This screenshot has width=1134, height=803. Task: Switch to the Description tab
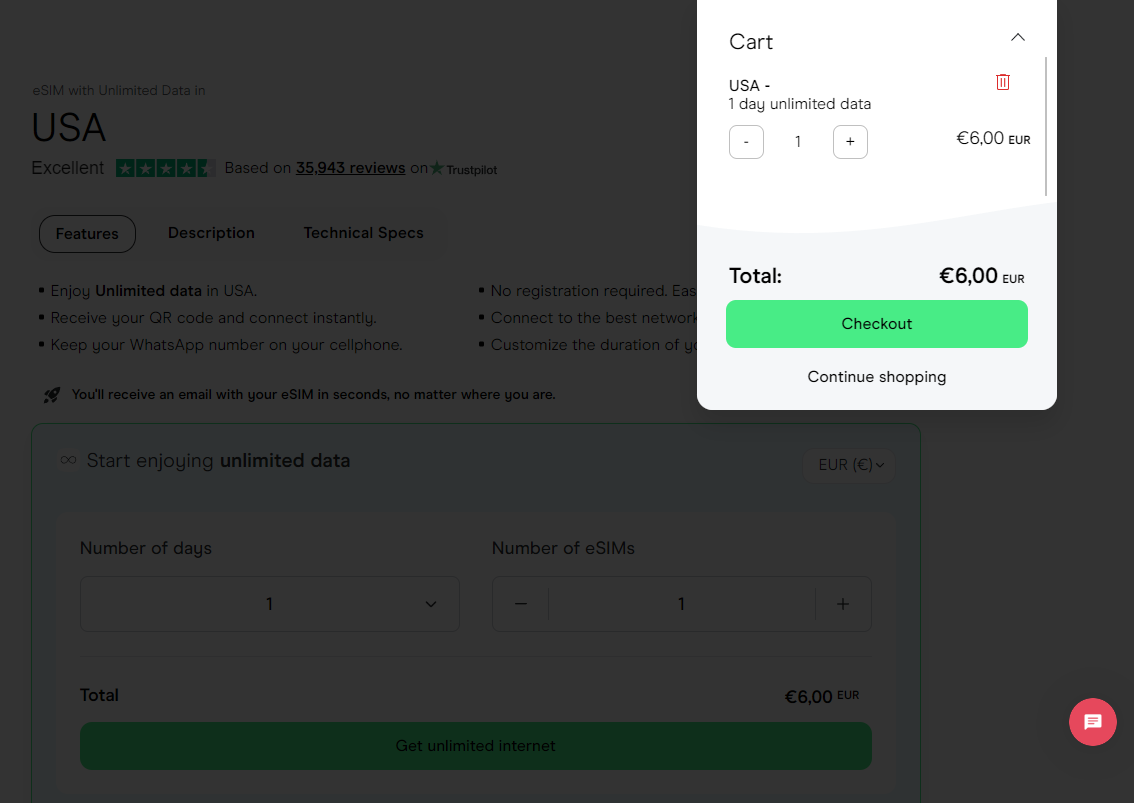[211, 233]
